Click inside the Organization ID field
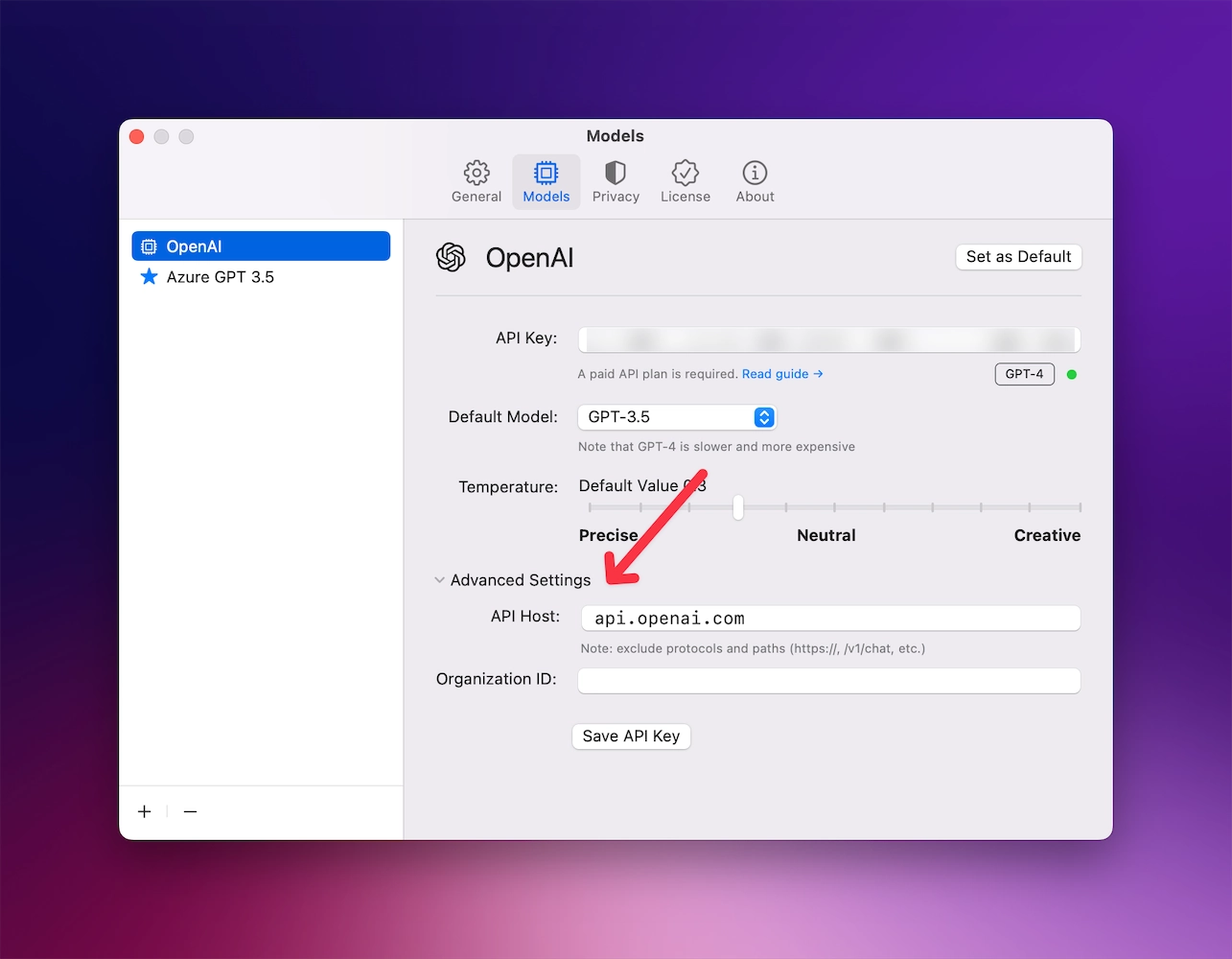The width and height of the screenshot is (1232, 959). point(828,680)
